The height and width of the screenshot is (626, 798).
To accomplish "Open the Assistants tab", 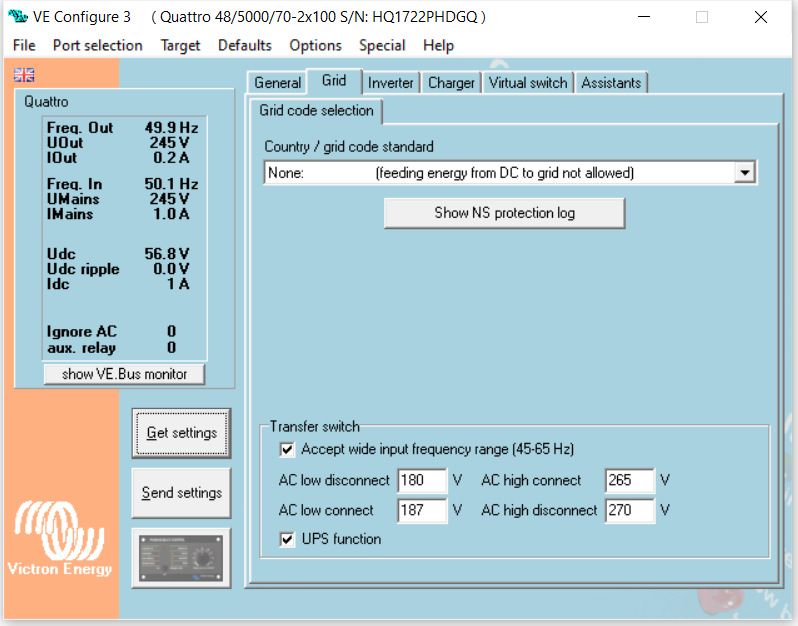I will pos(611,83).
